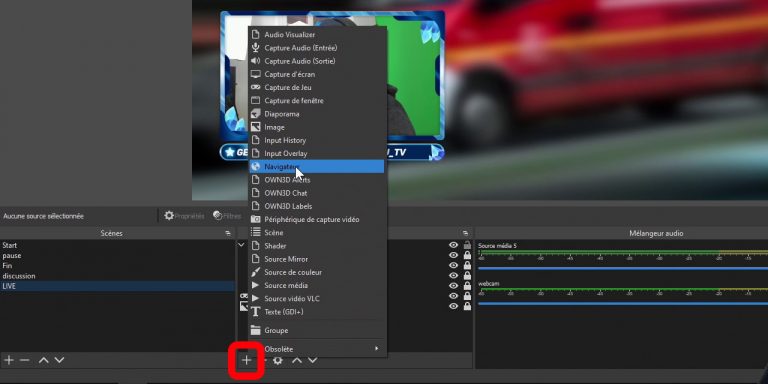768x384 pixels.
Task: Open source properties gear in Sources toolbar
Action: point(278,360)
